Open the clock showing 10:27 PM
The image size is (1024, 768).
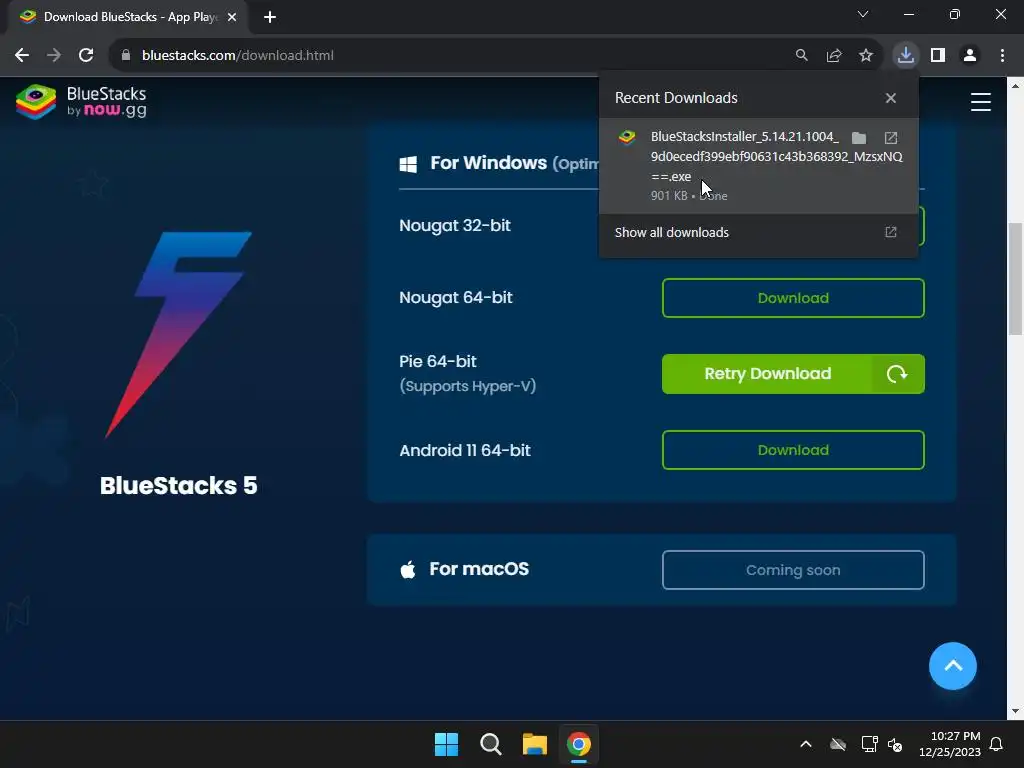(950, 744)
